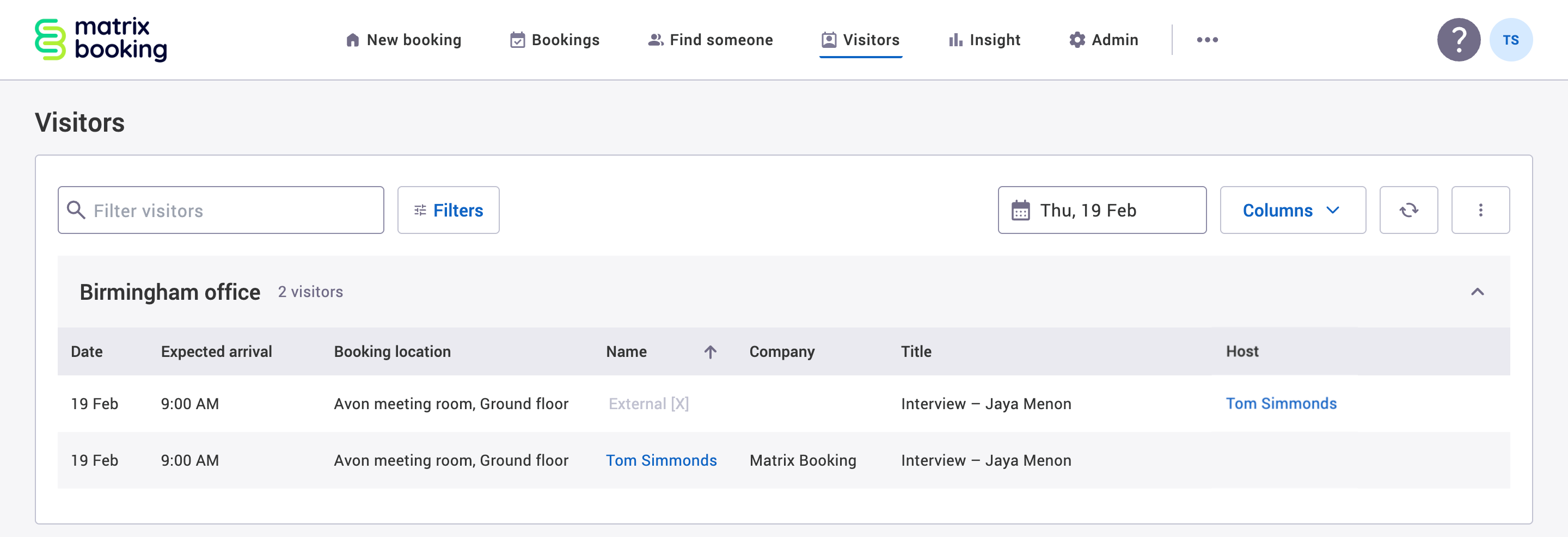Select the Visitors nav item

tap(860, 40)
